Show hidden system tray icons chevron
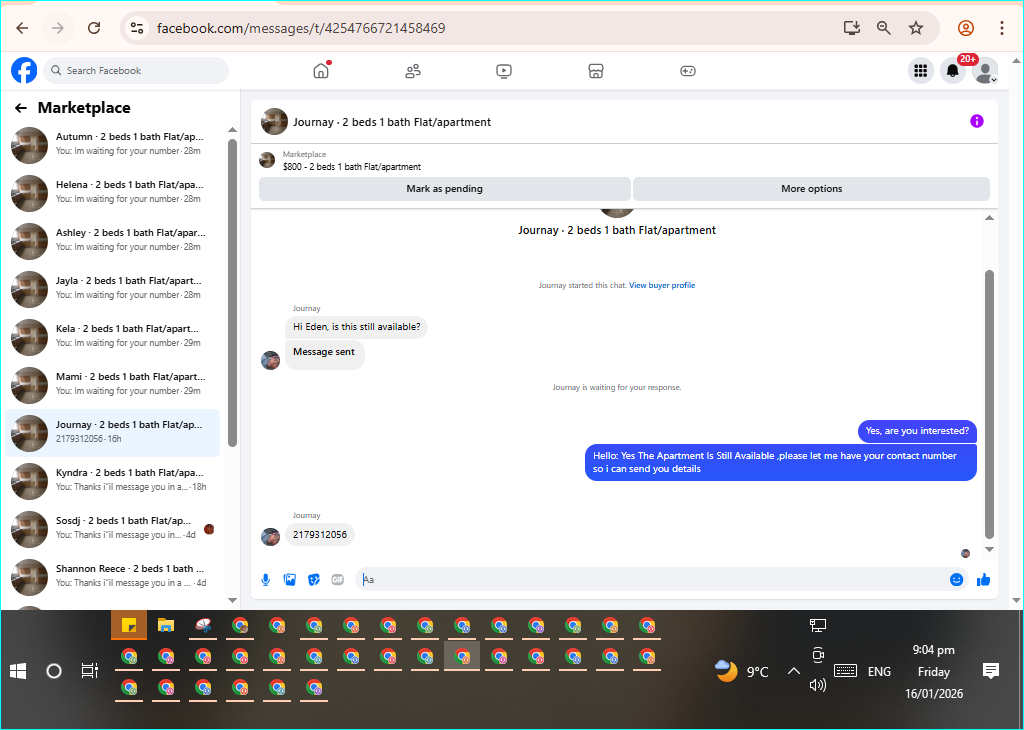Screen dimensions: 1024x730 pyautogui.click(x=793, y=671)
